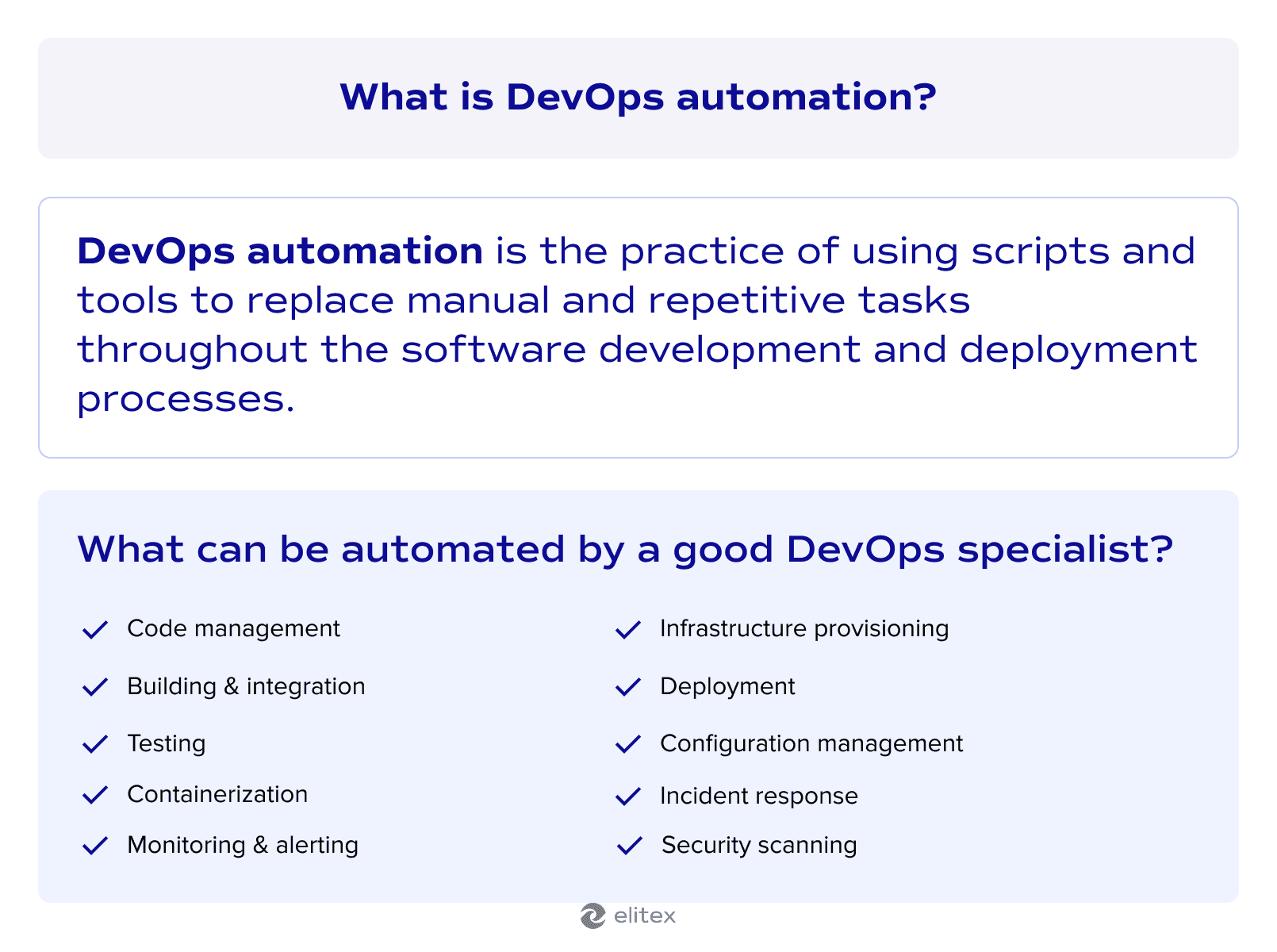Click the checkmark beside Deployment

click(x=628, y=687)
